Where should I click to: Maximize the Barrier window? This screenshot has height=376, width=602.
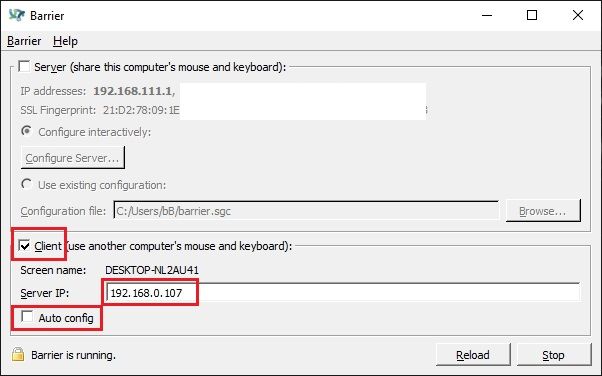(x=532, y=15)
